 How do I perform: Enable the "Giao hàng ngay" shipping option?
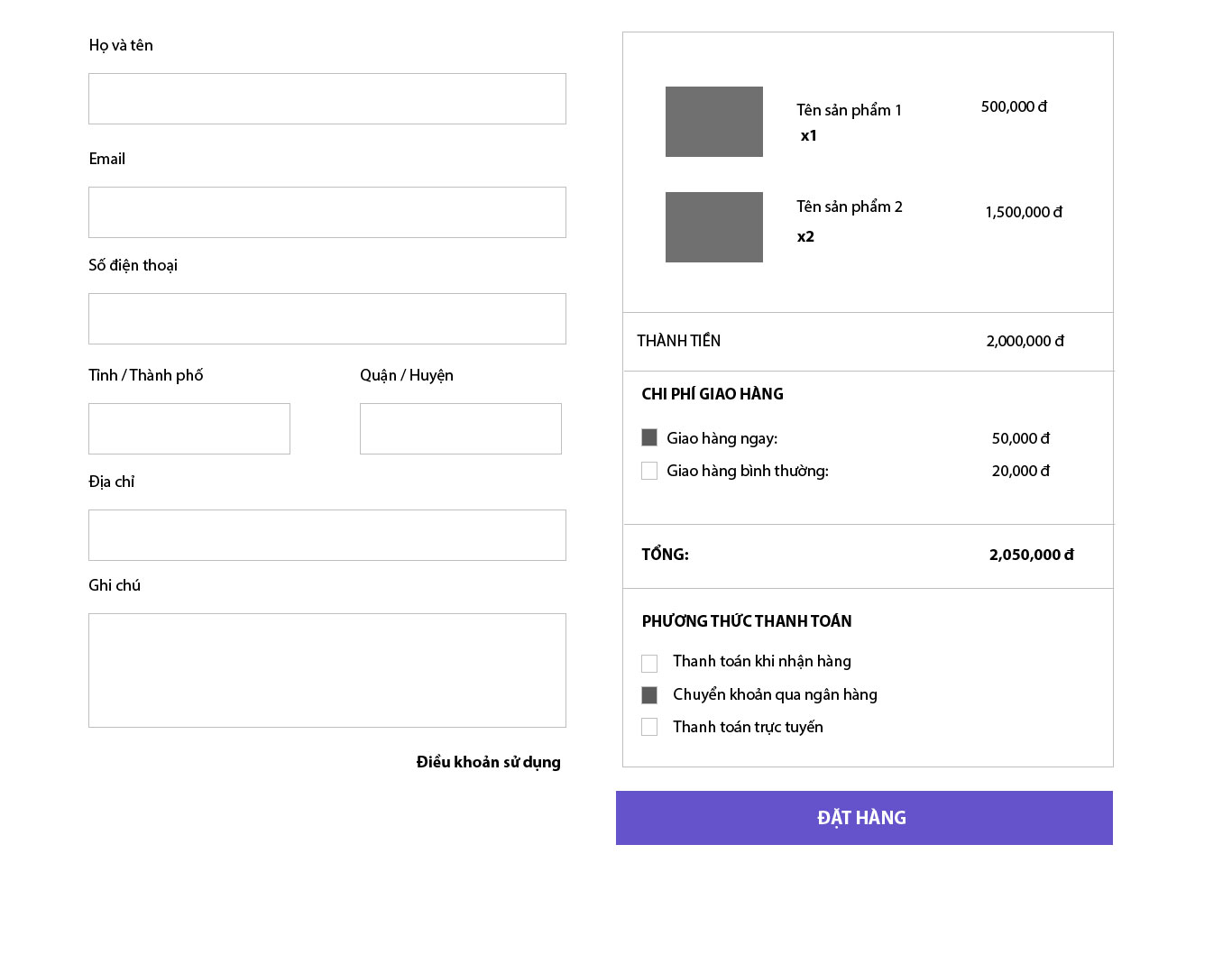[x=649, y=437]
